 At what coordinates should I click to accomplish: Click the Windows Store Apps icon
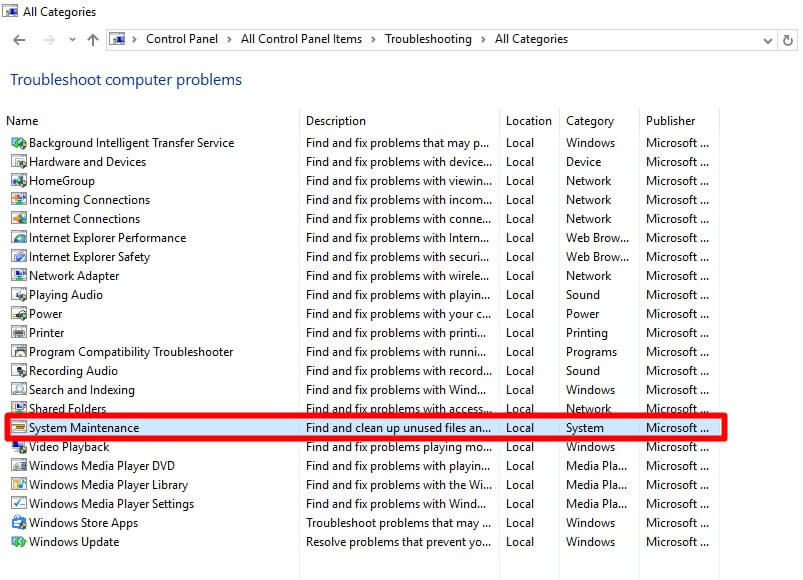click(x=19, y=523)
